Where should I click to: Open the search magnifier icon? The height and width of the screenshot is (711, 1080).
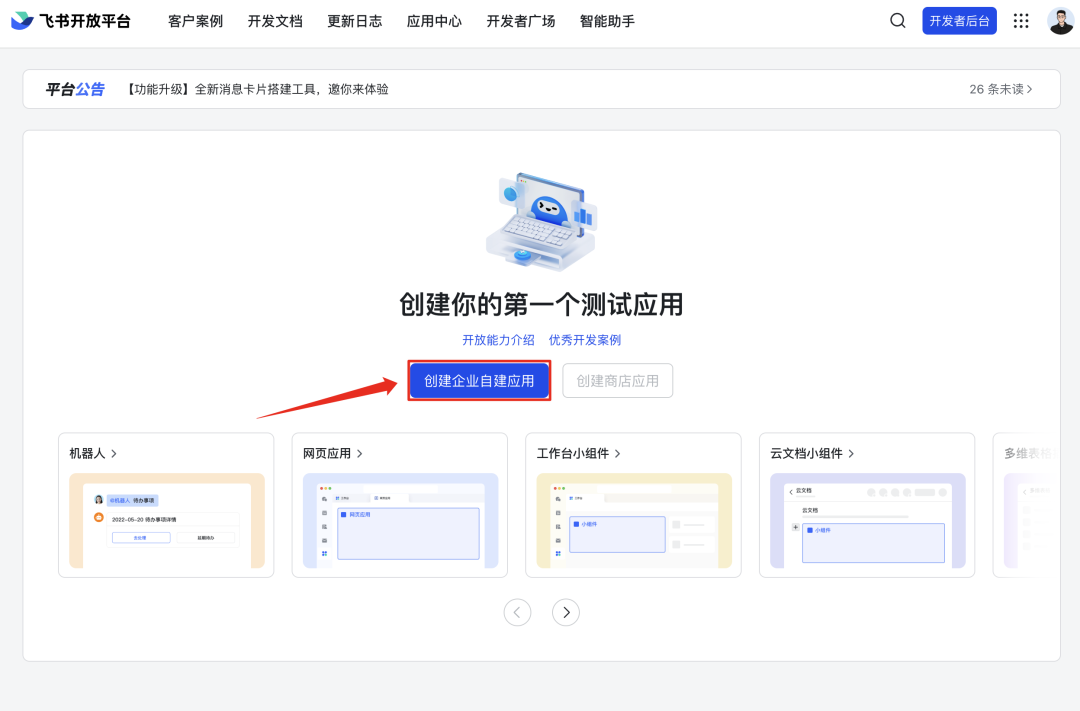tap(897, 20)
